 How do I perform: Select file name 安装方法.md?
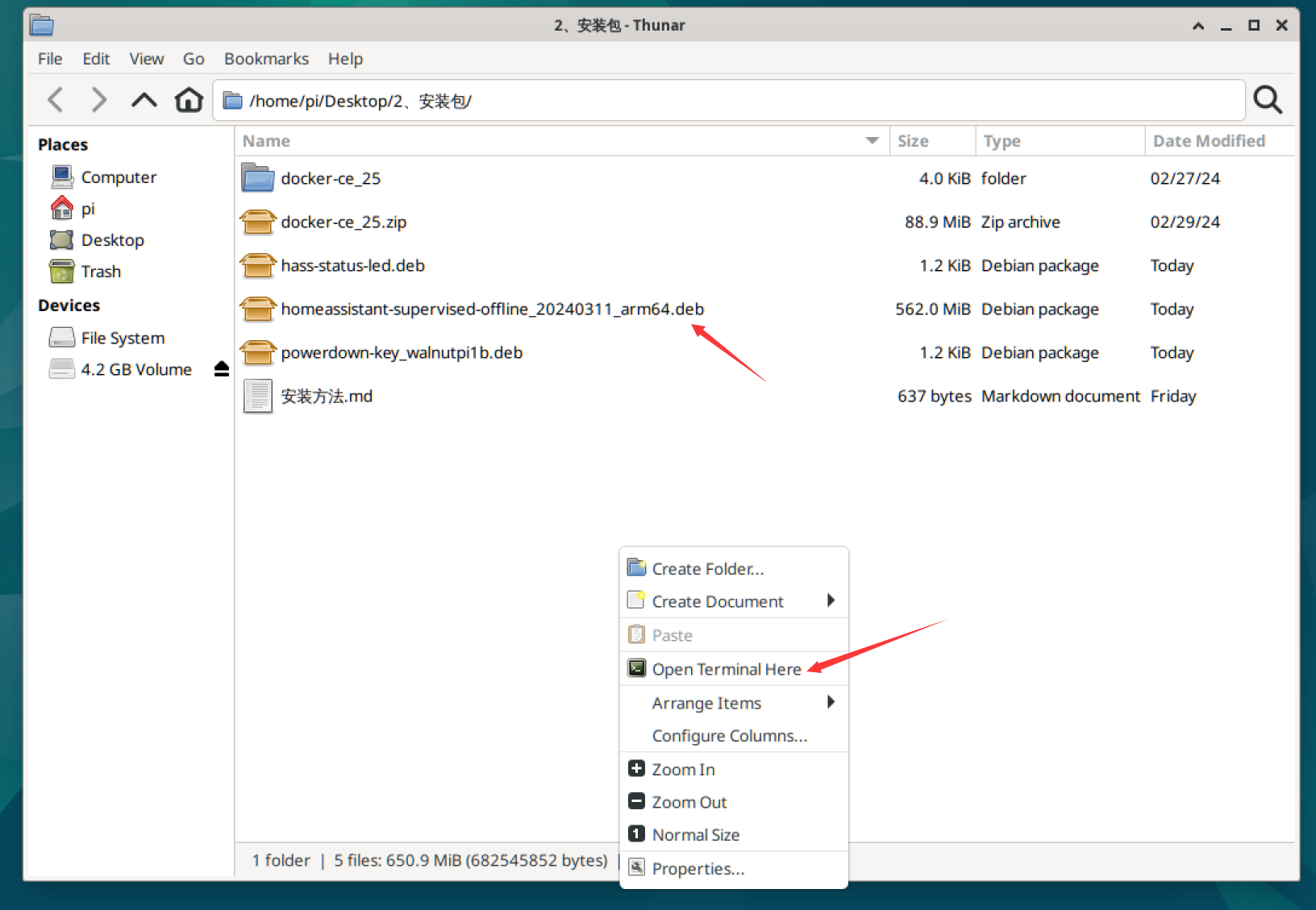[327, 396]
